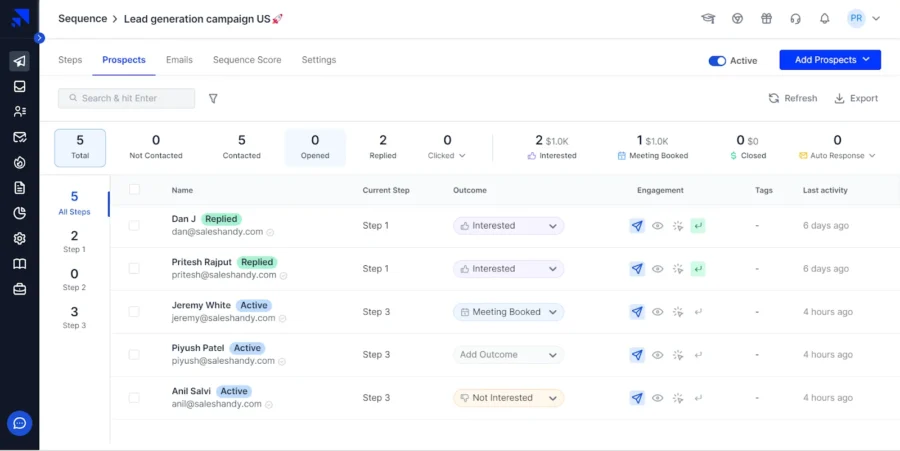Click the Saleshandy logo icon
This screenshot has width=900, height=451.
pos(20,18)
